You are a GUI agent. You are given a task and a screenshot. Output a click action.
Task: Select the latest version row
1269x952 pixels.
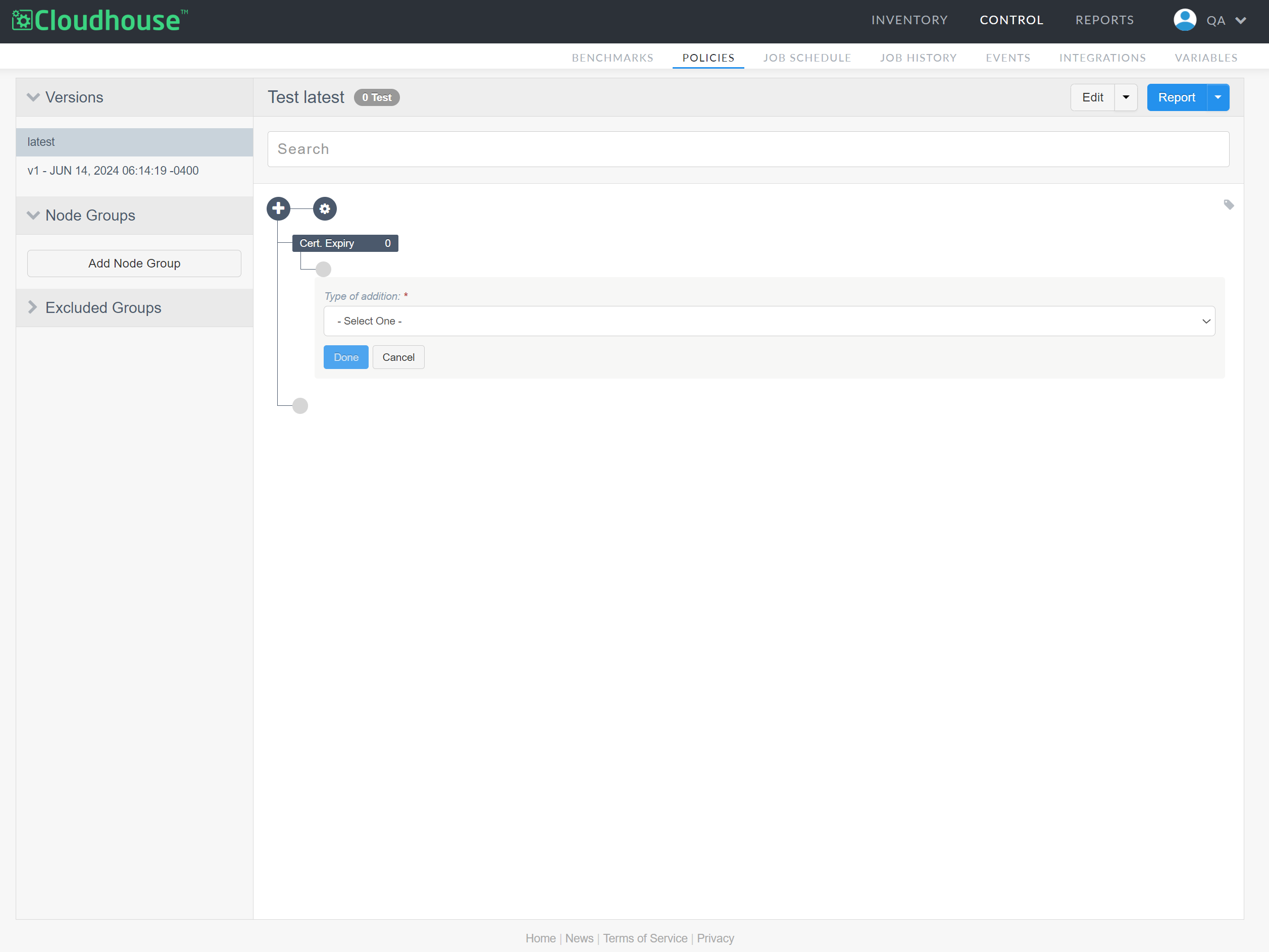(x=134, y=142)
